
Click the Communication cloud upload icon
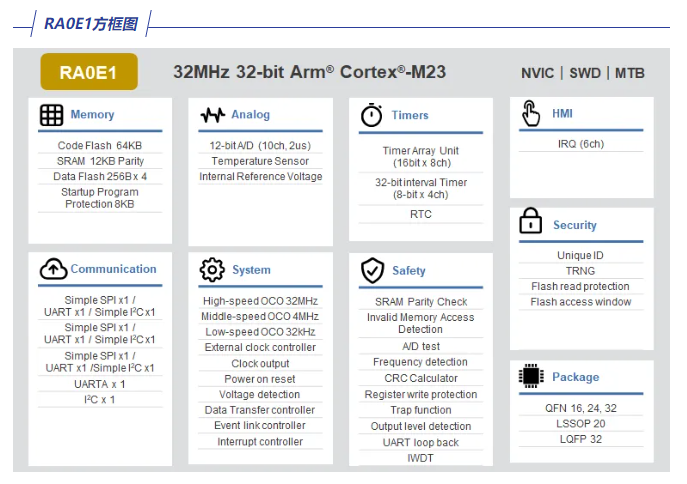(x=53, y=268)
